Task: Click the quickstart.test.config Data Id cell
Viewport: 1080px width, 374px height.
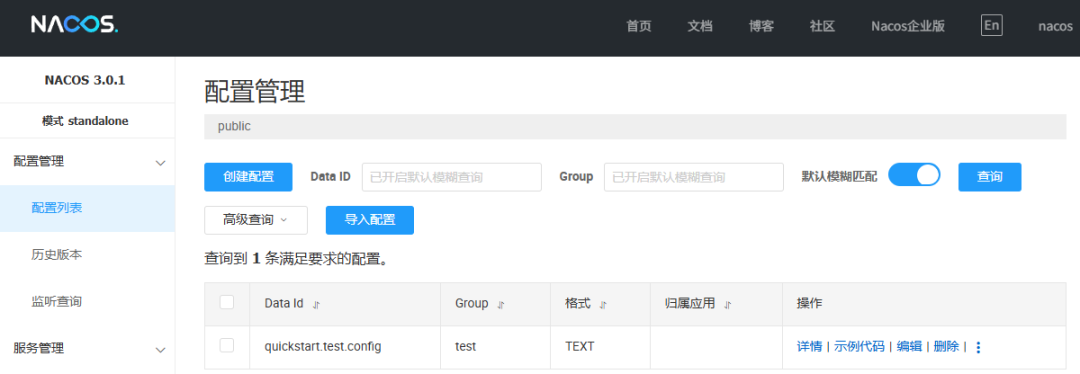Action: [323, 346]
